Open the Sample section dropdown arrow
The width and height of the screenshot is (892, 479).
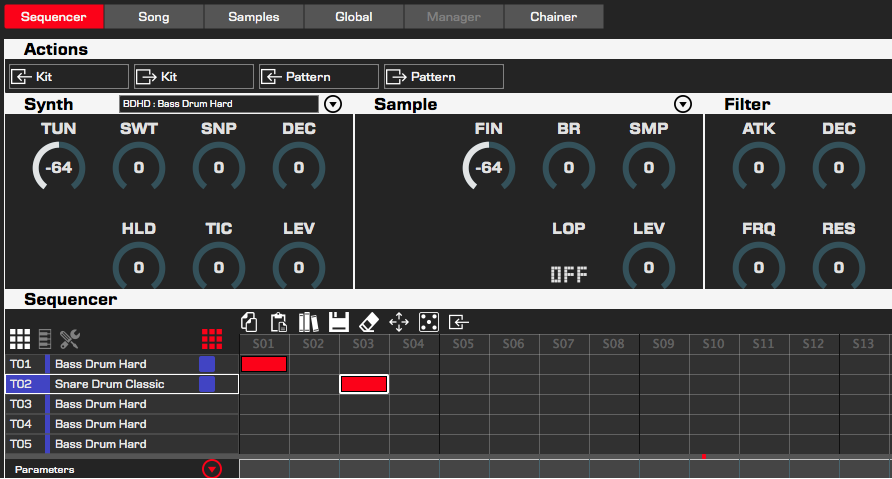683,104
